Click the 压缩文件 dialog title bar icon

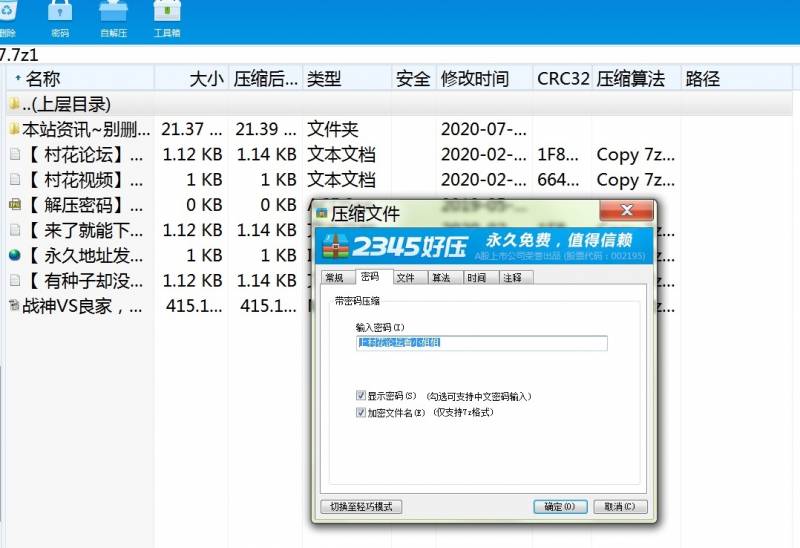click(321, 213)
